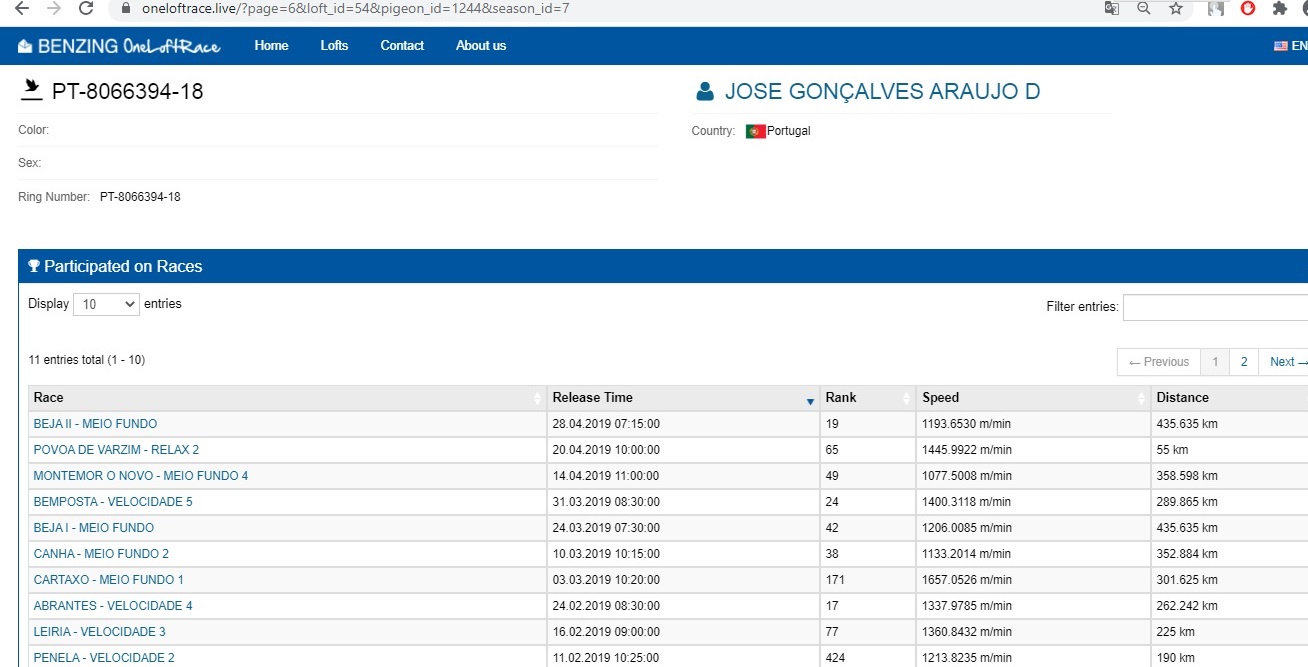Sort the table by Rank column

pyautogui.click(x=867, y=398)
